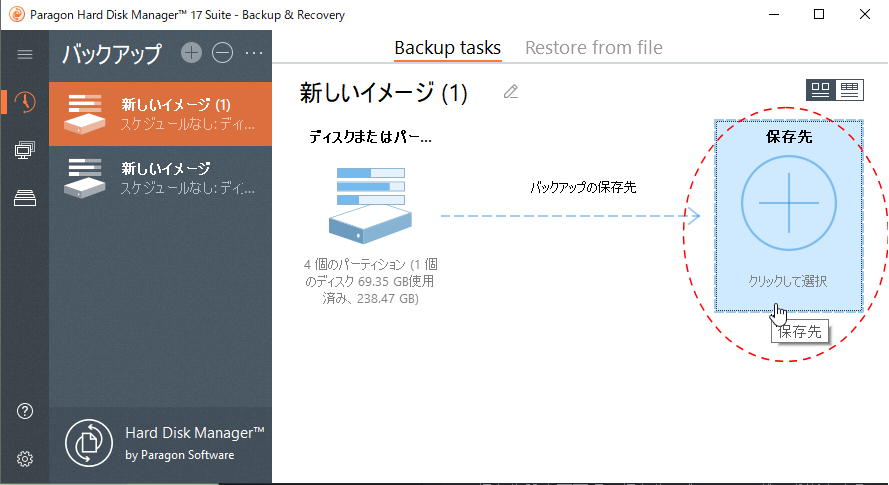889x485 pixels.
Task: Click the backup source disk icon
Action: (371, 205)
